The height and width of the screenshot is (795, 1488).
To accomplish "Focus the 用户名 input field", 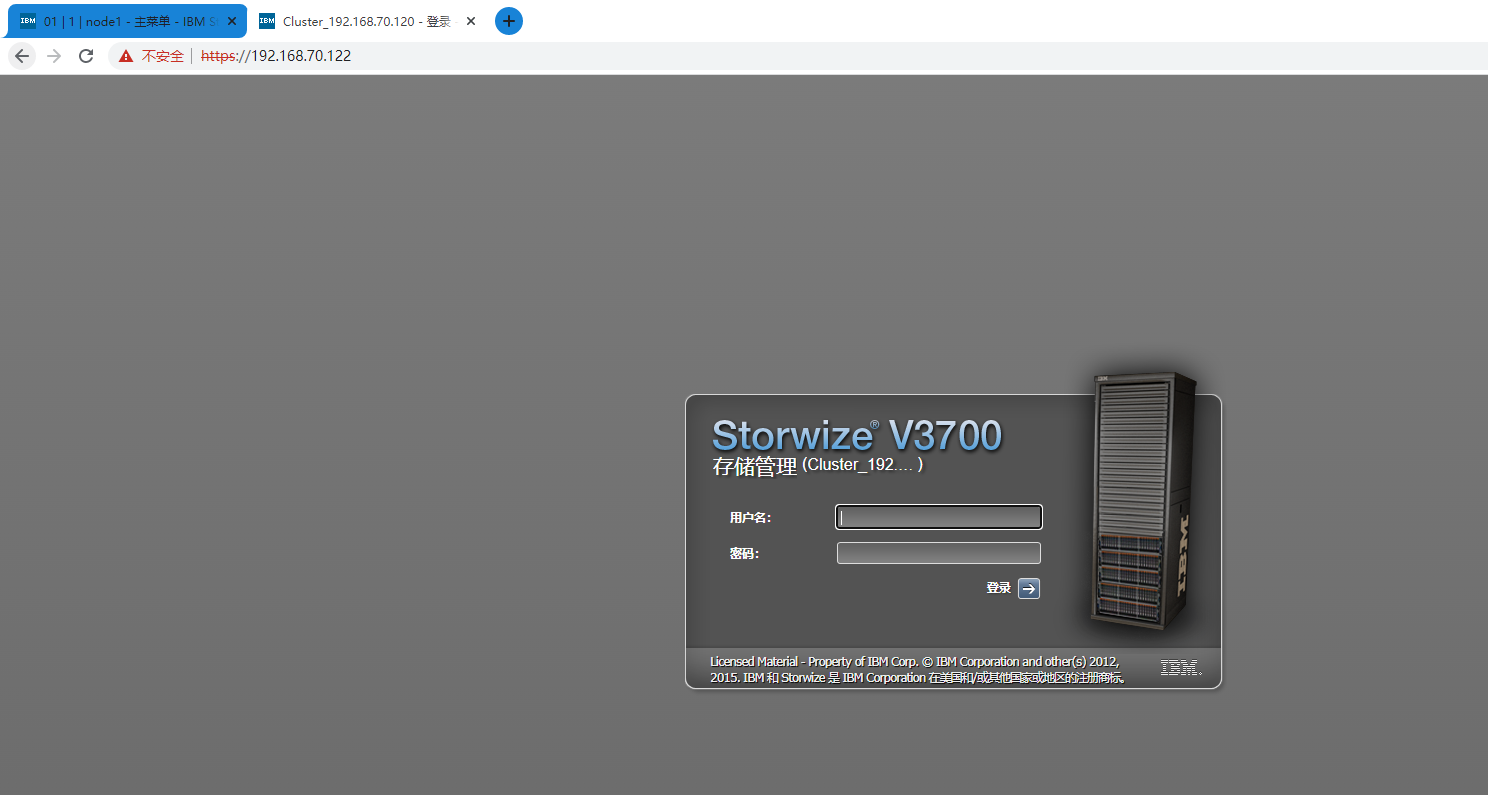I will (939, 517).
